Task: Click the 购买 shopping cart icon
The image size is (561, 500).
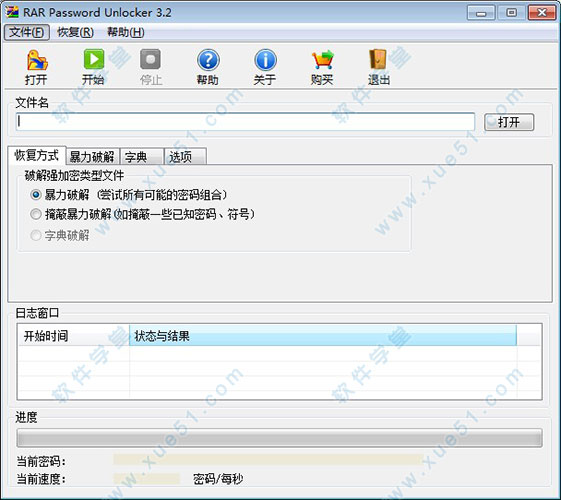Action: 322,60
